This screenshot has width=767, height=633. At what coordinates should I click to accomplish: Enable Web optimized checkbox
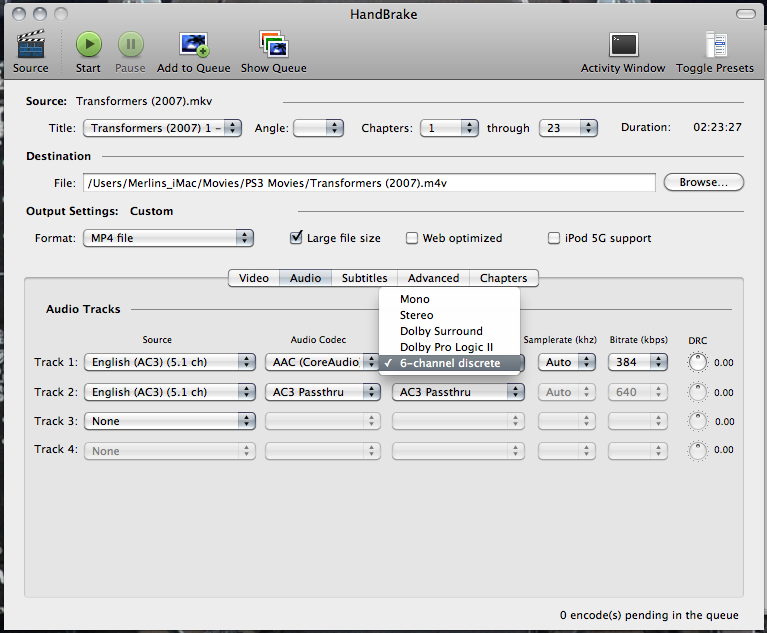[412, 238]
